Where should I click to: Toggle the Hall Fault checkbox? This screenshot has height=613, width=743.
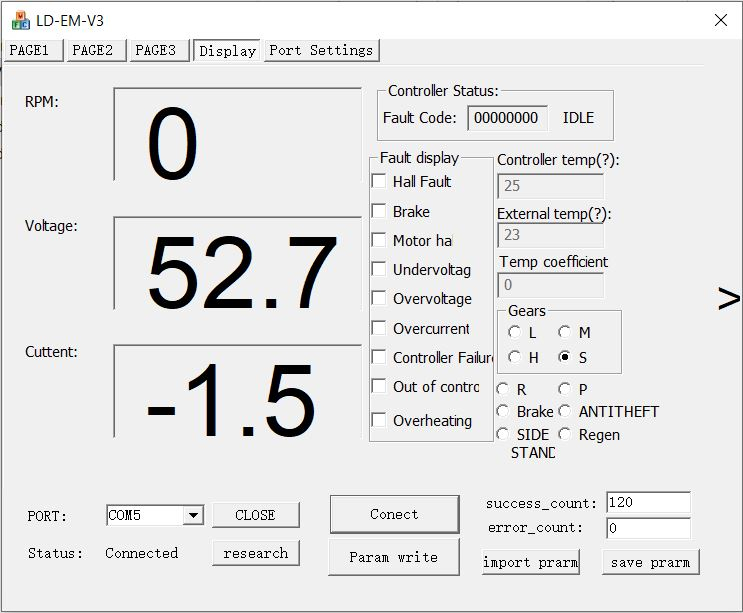click(x=379, y=181)
